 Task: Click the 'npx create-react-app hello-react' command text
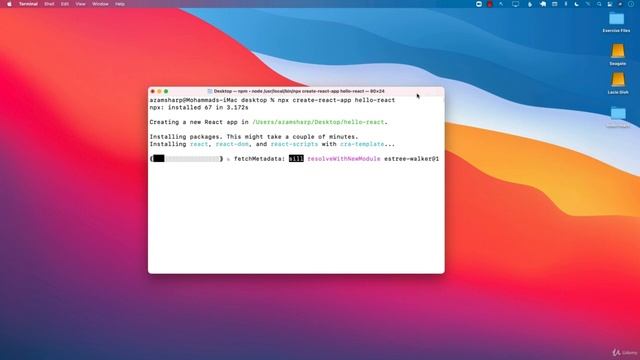tap(336, 100)
